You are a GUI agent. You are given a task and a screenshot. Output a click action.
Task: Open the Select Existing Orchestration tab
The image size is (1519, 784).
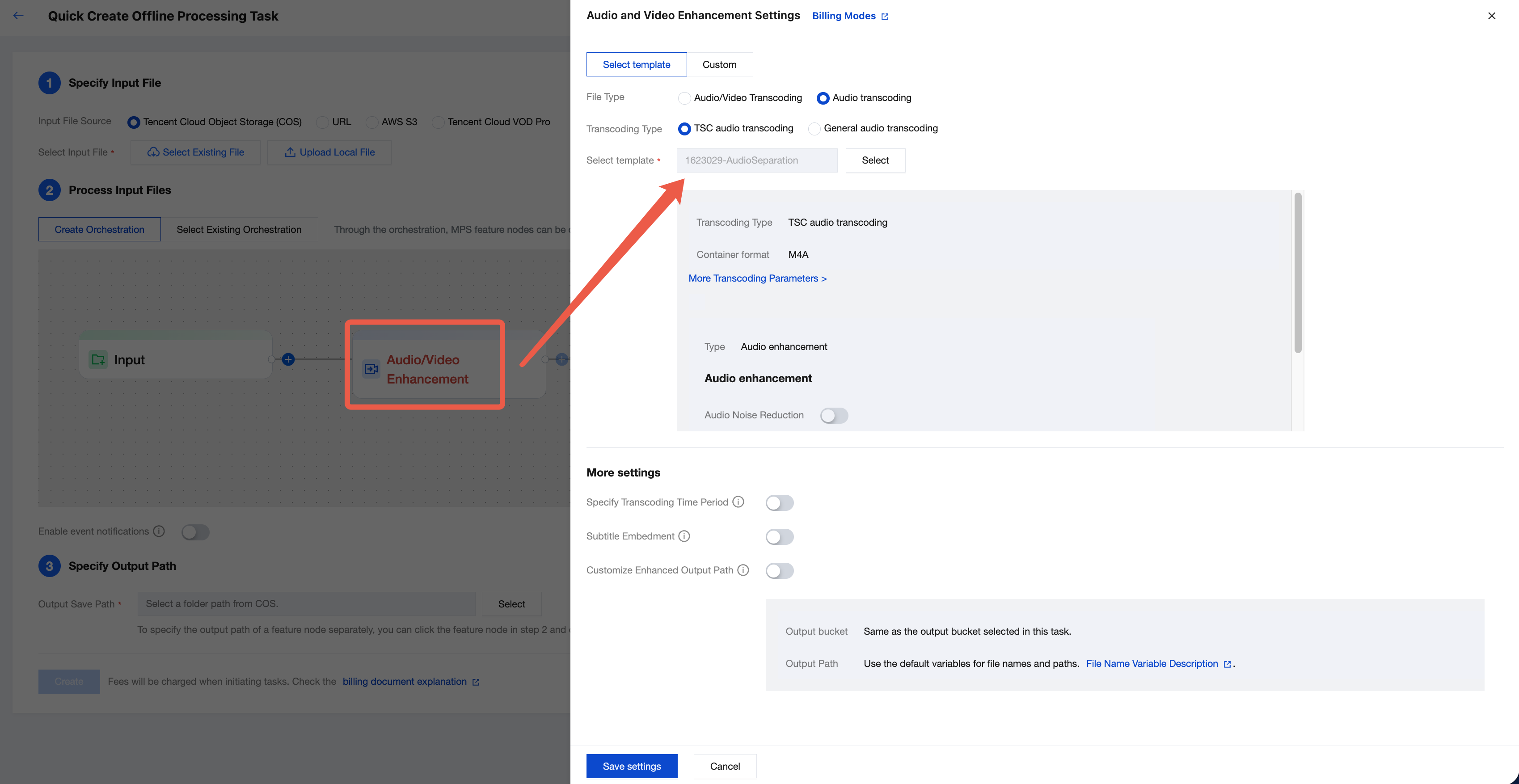tap(239, 229)
